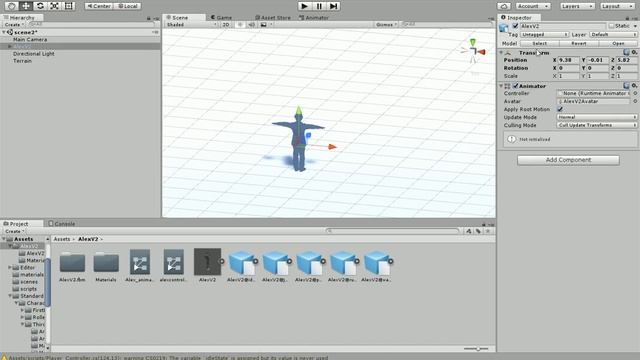The height and width of the screenshot is (360, 640).
Task: Collapse the Transform component
Action: point(501,53)
